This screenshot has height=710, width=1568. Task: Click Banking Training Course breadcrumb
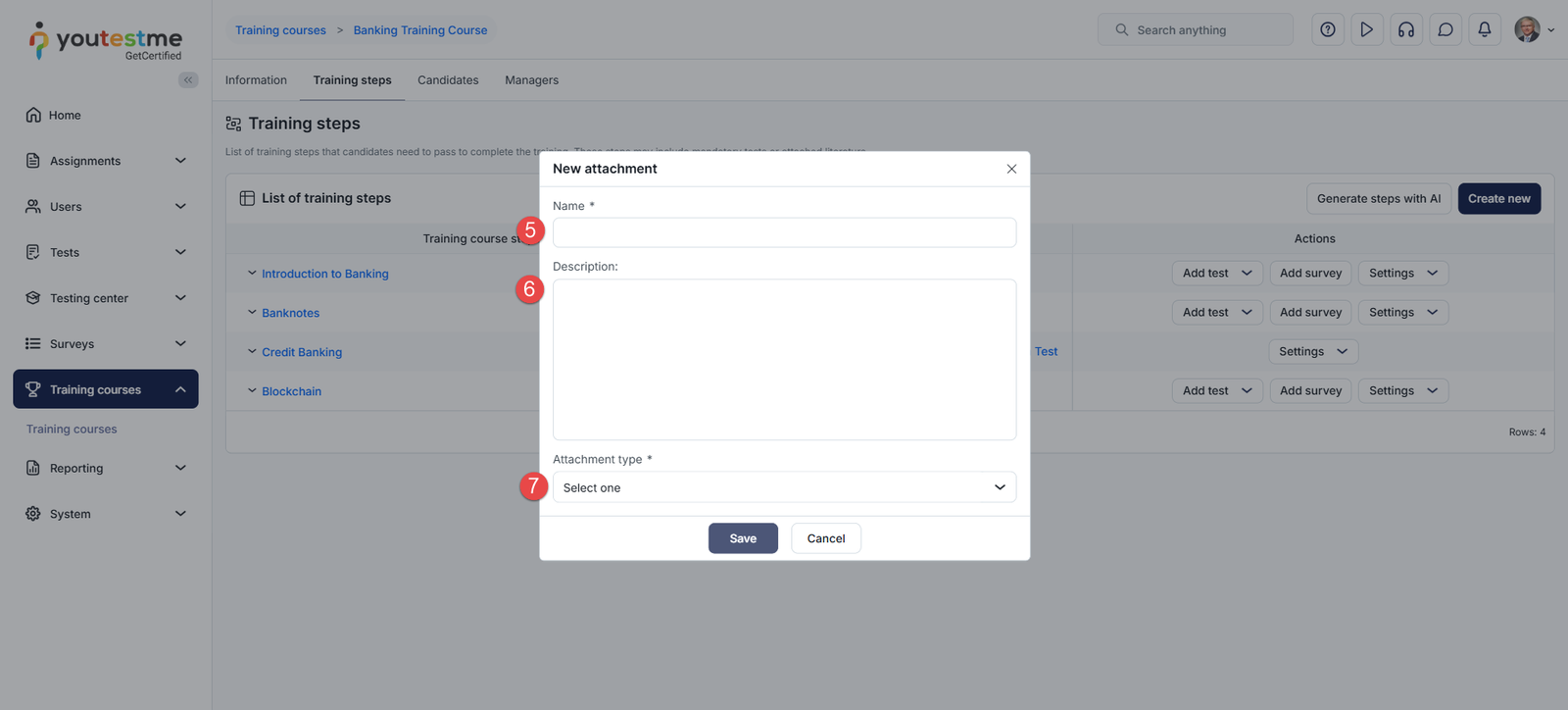point(420,30)
